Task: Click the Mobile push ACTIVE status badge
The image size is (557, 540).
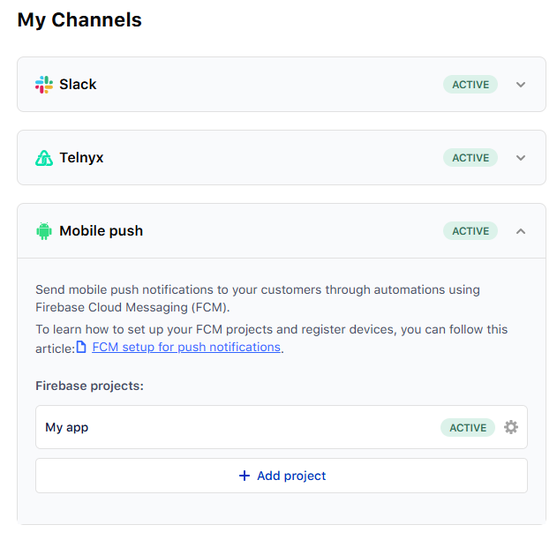Action: (x=470, y=231)
